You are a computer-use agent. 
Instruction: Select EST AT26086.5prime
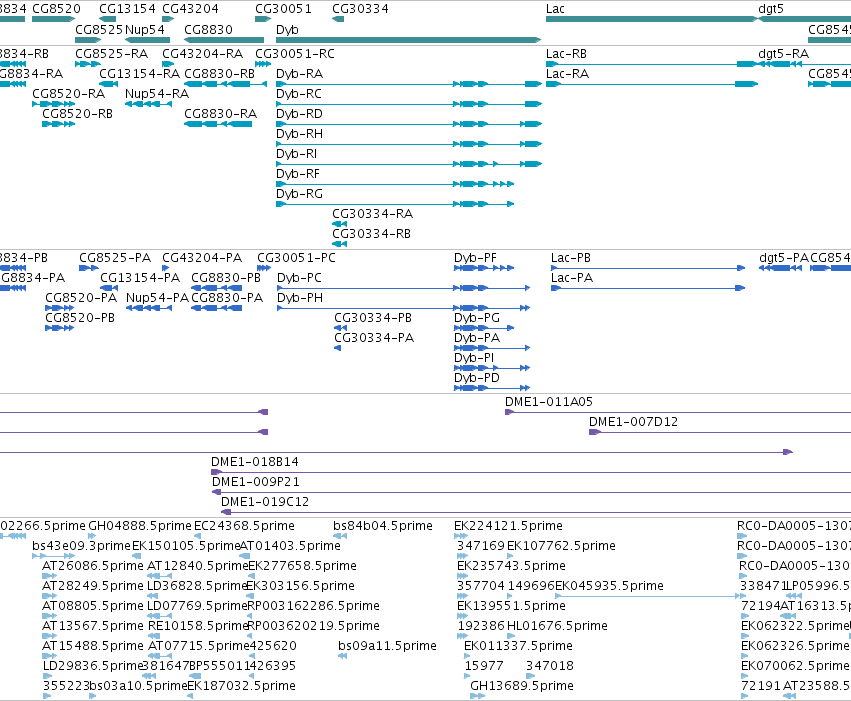pos(93,566)
